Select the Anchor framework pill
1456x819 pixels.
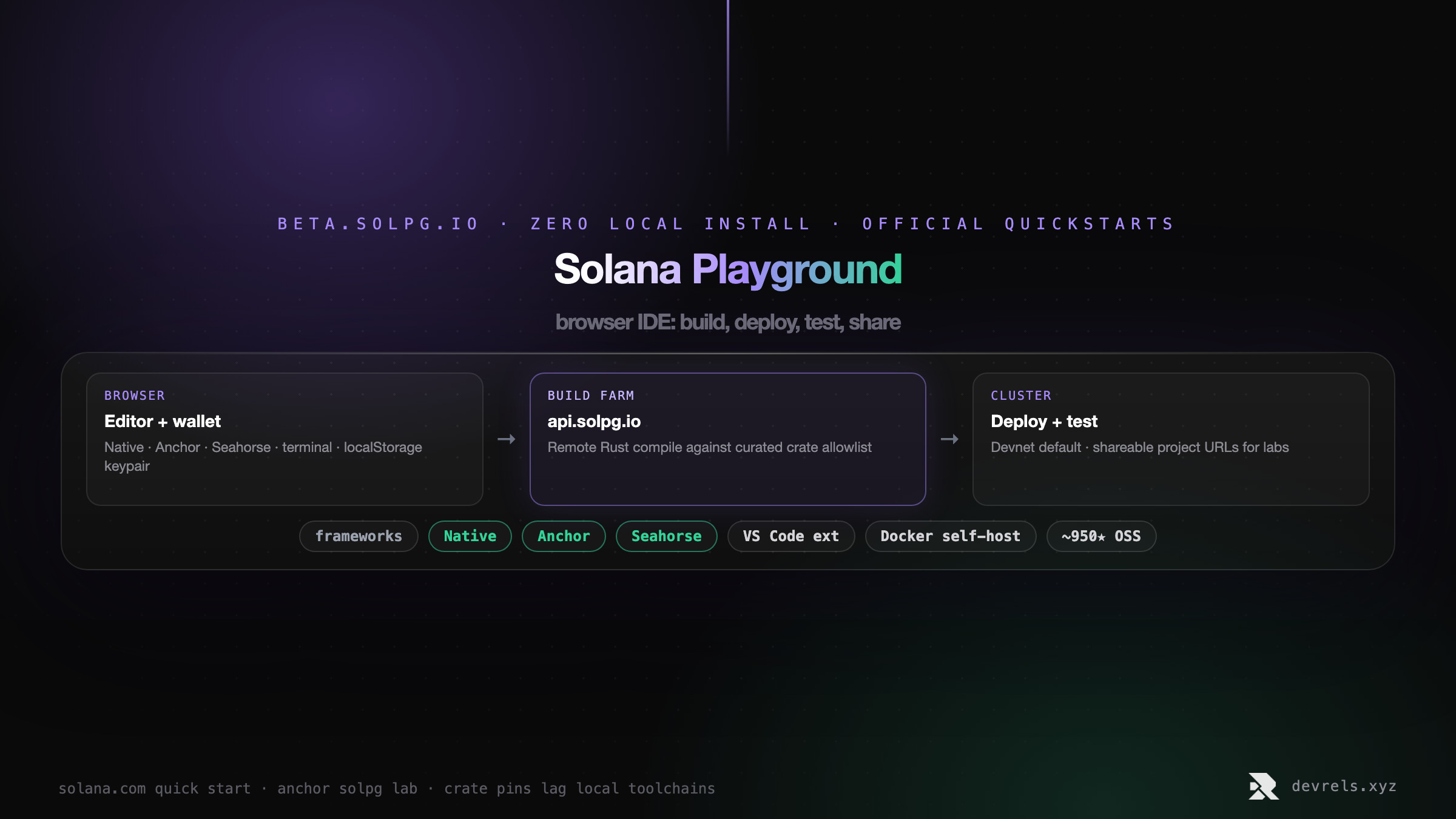[x=564, y=536]
